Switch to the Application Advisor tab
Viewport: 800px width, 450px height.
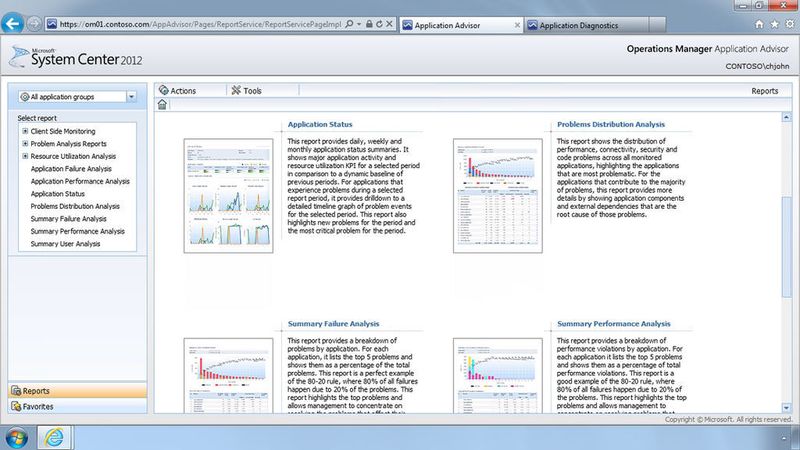tap(461, 25)
